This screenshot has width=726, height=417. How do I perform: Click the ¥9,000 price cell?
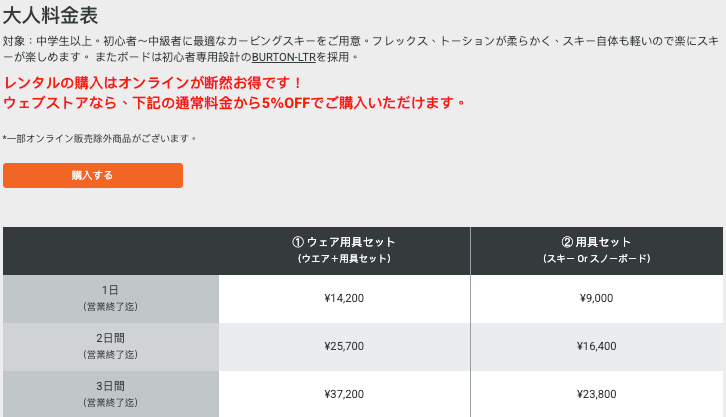(597, 298)
